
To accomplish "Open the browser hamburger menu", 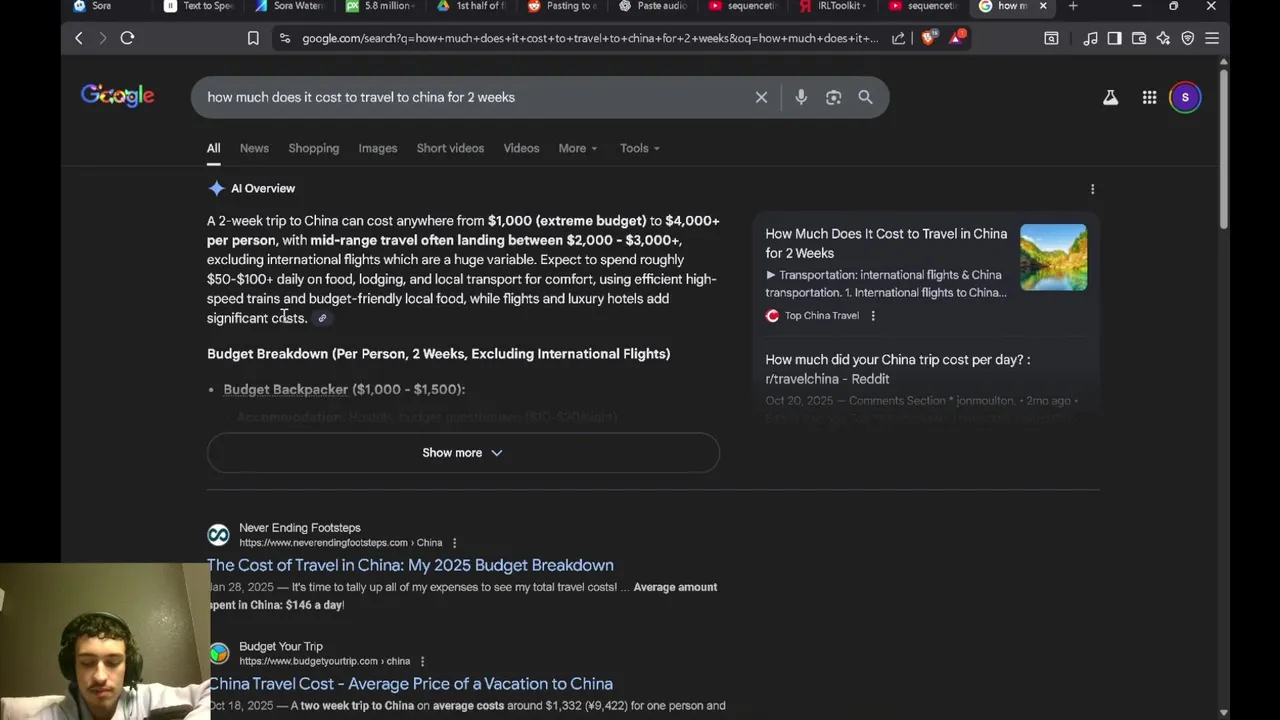I will (1212, 38).
